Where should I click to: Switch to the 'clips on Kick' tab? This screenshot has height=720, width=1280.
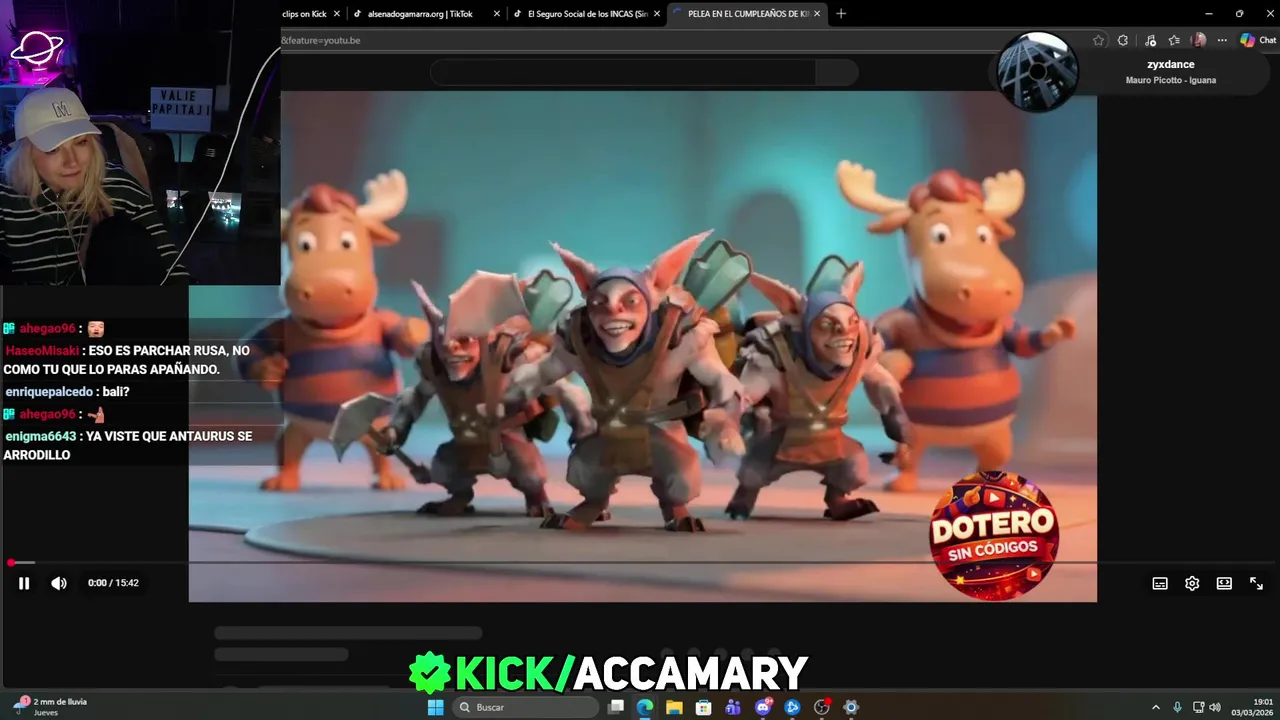(x=304, y=14)
